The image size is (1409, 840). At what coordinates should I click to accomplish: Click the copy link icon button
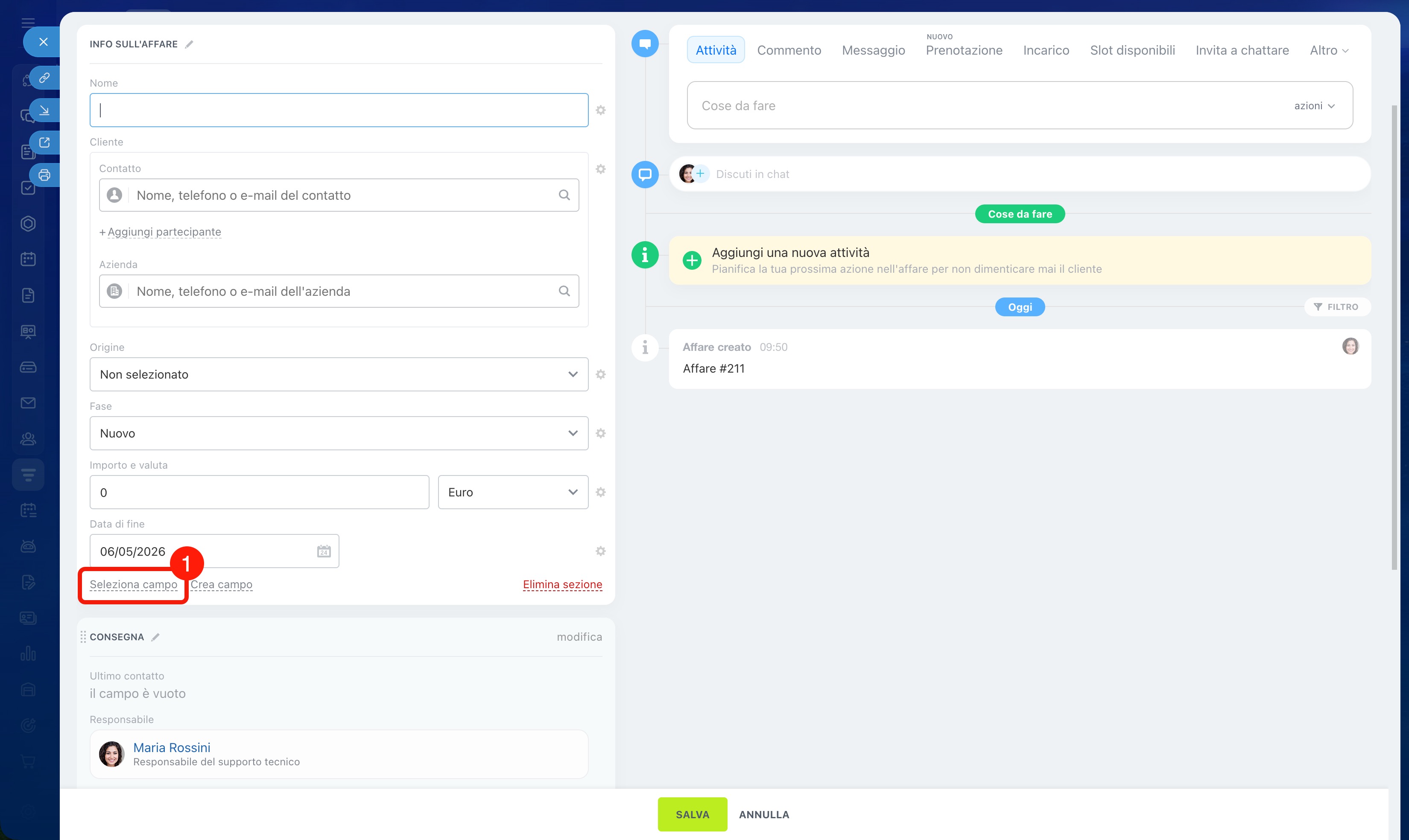coord(44,78)
